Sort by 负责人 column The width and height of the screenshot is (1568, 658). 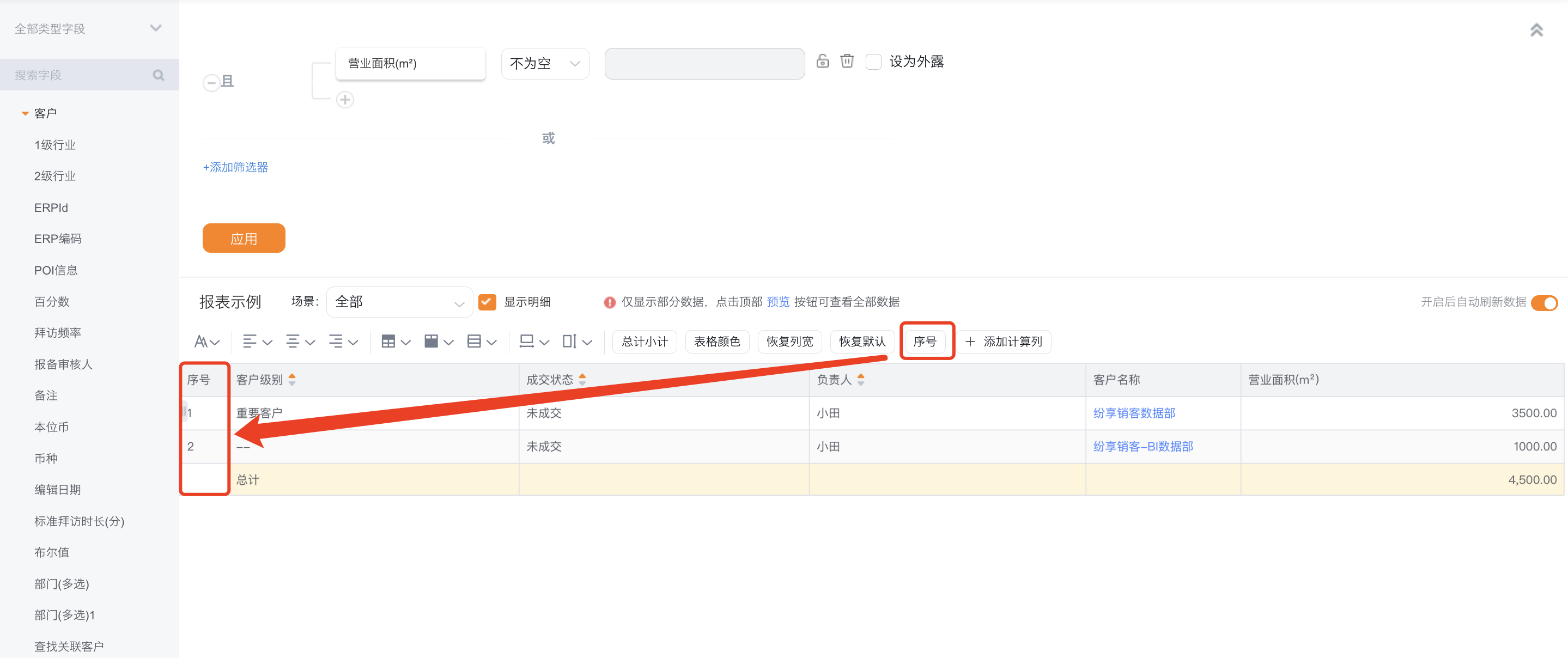tap(861, 380)
